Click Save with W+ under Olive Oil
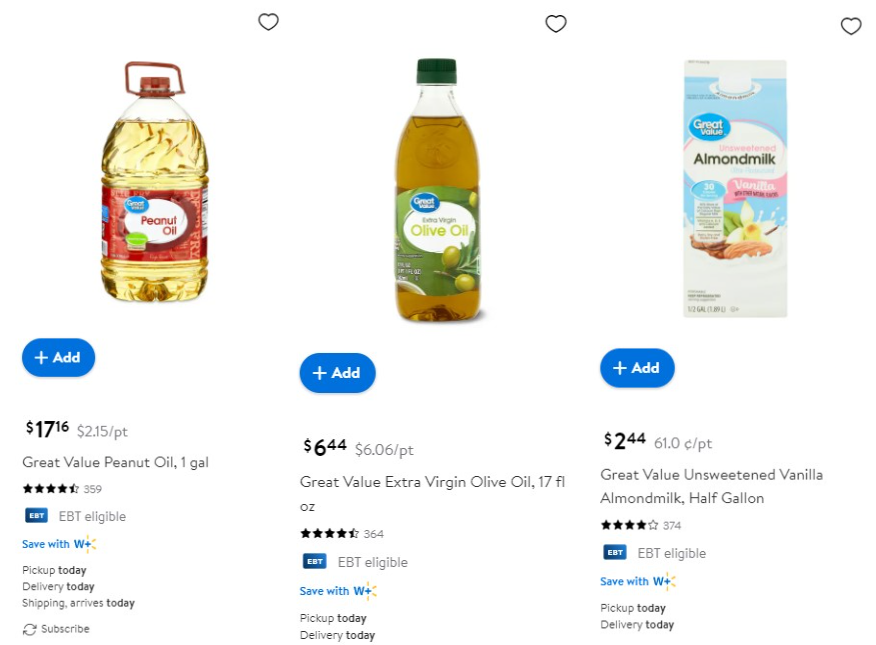Image resolution: width=876 pixels, height=645 pixels. click(x=338, y=591)
